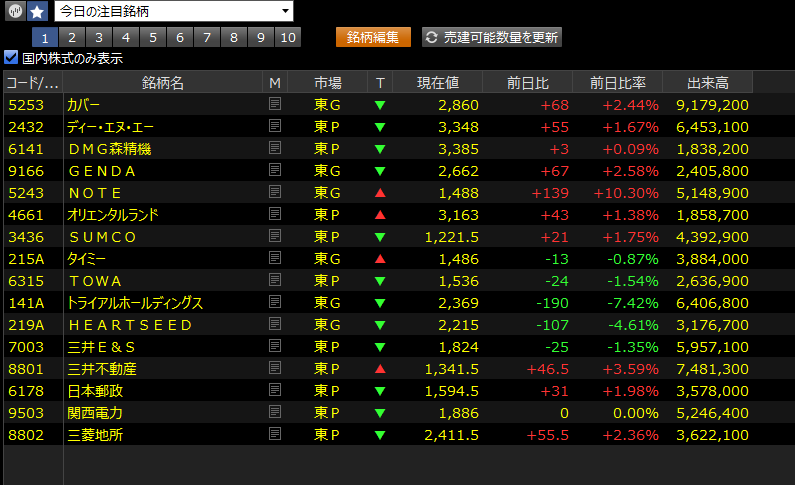The height and width of the screenshot is (485, 795).
Task: Open memo icon for TOWA row
Action: click(275, 280)
